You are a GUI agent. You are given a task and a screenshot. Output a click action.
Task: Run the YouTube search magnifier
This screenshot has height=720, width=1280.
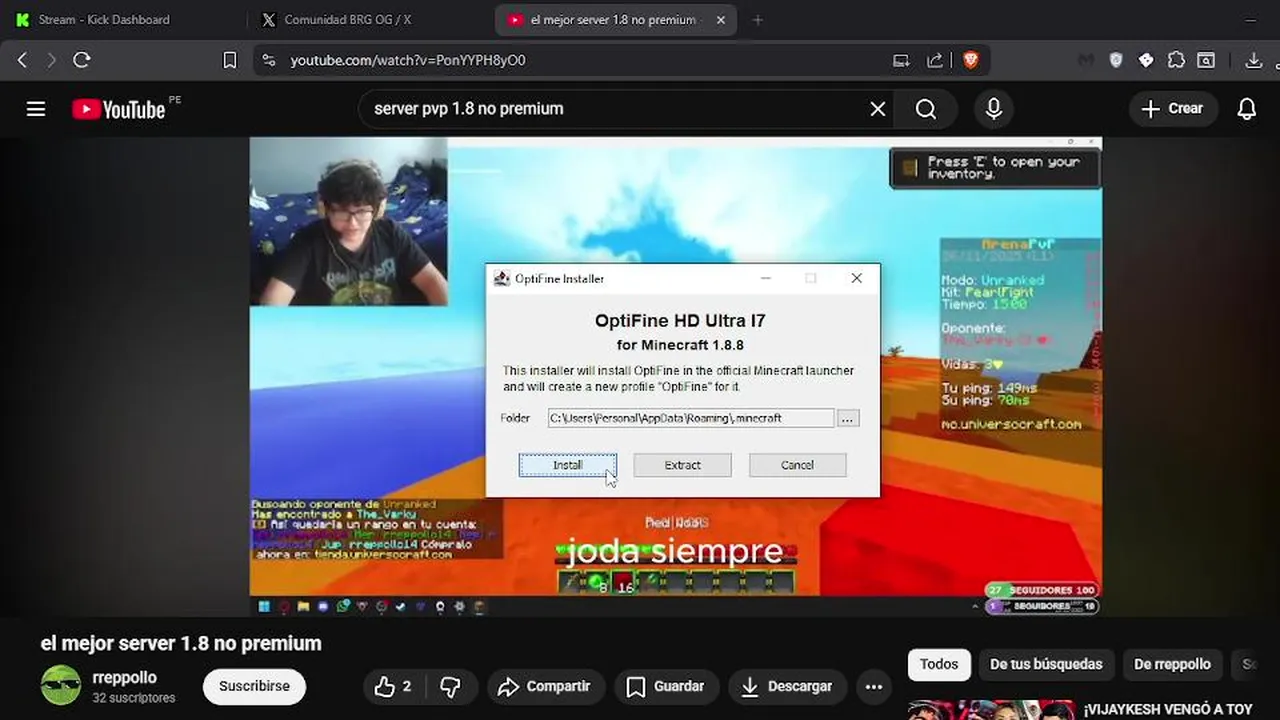(926, 109)
